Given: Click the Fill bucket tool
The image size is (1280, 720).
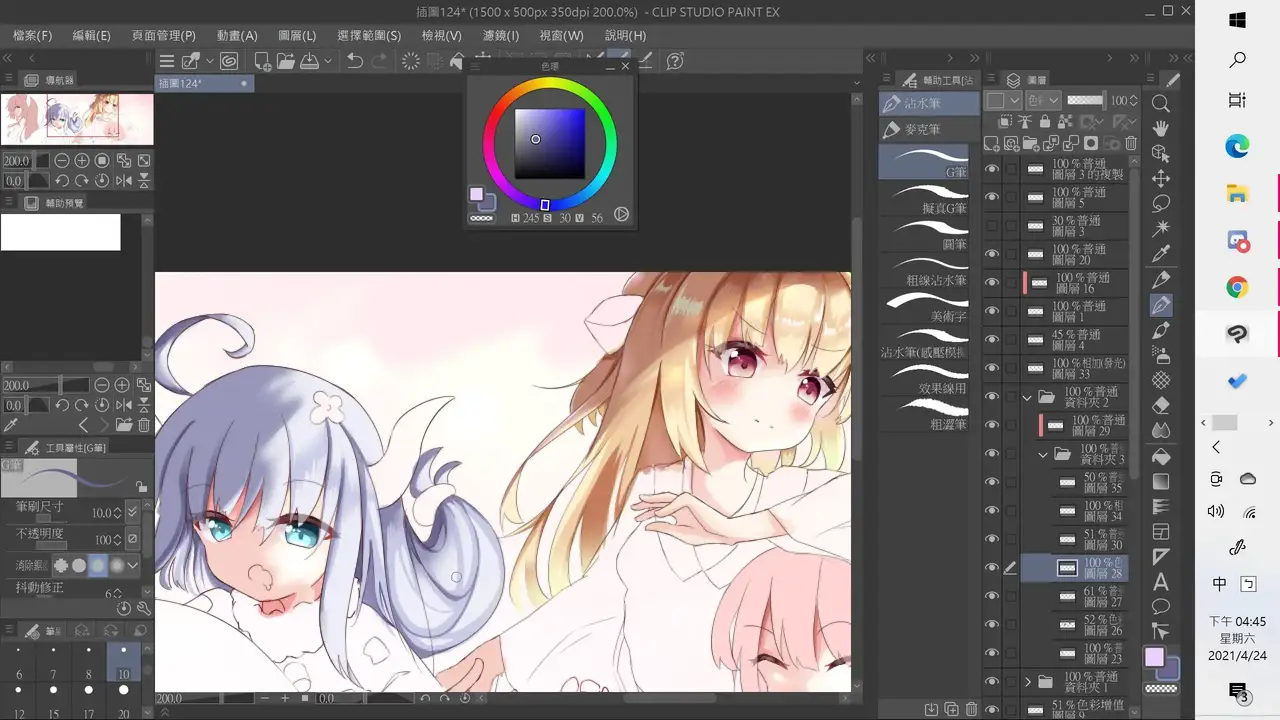Looking at the screenshot, I should (x=1161, y=456).
